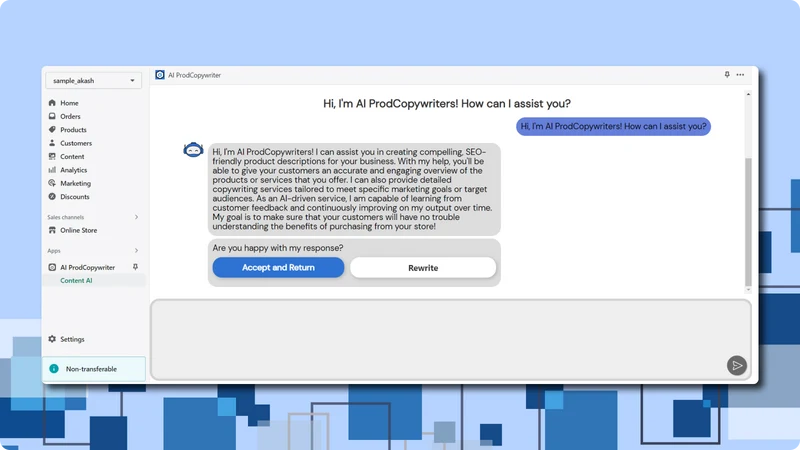
Task: Click inside the message input box
Action: point(451,339)
